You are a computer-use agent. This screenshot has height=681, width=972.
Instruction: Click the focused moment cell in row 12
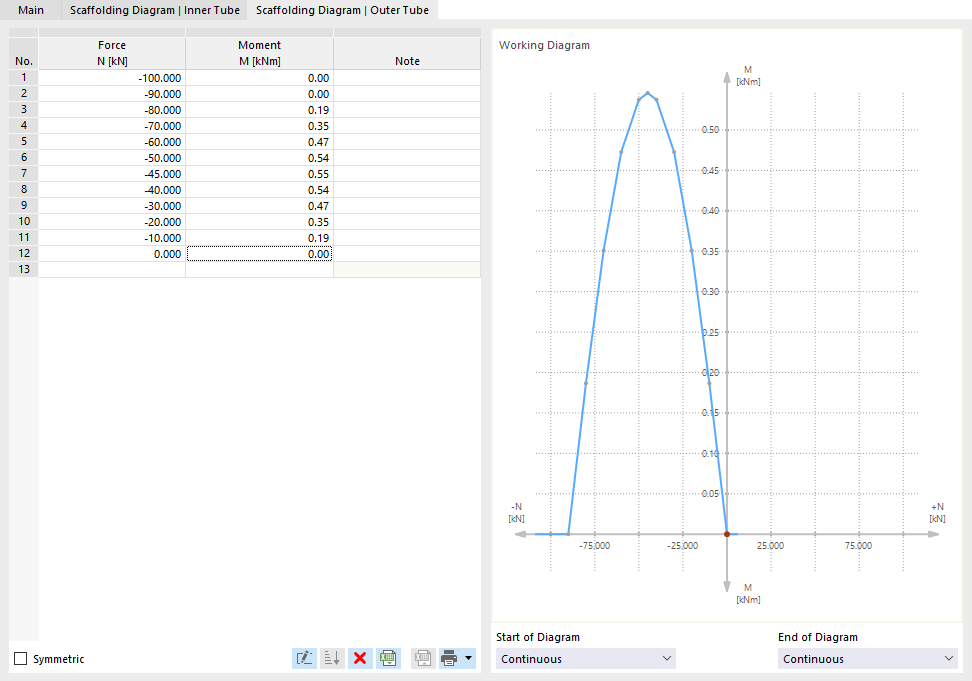[260, 254]
